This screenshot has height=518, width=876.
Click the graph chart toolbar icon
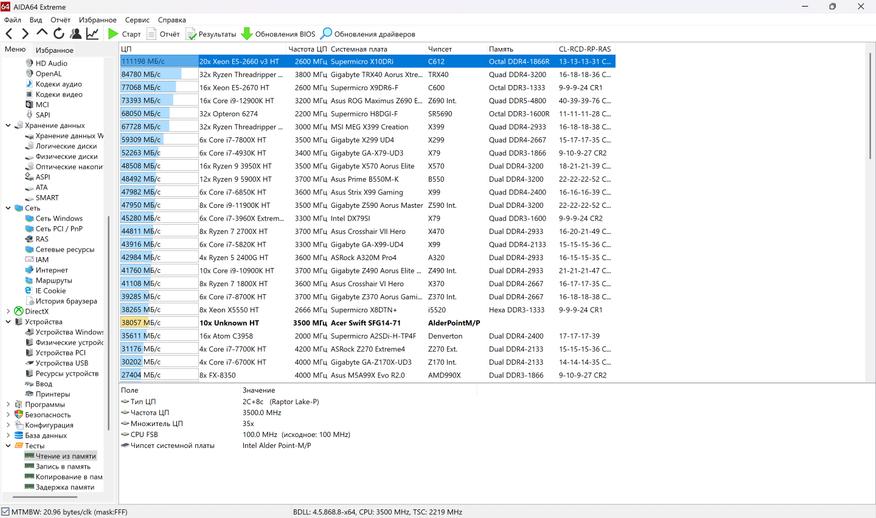[x=92, y=34]
